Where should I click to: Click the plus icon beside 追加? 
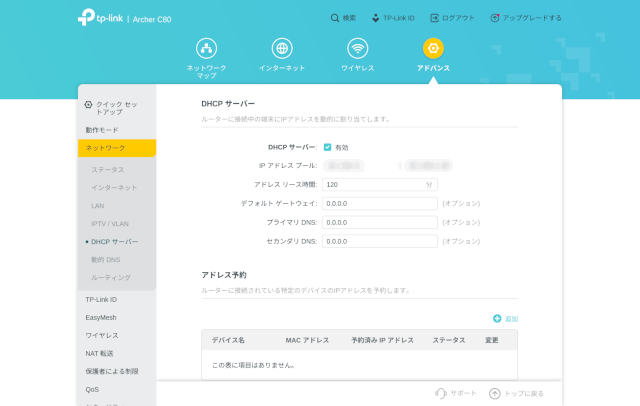point(497,318)
